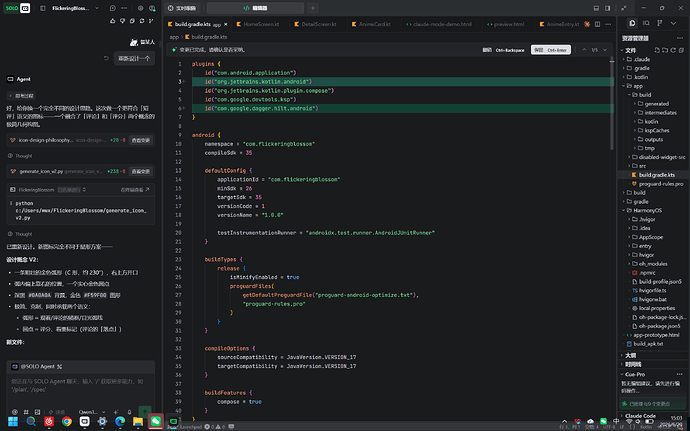Switch to the editor view tab
This screenshot has height=431, width=690.
(255, 8)
